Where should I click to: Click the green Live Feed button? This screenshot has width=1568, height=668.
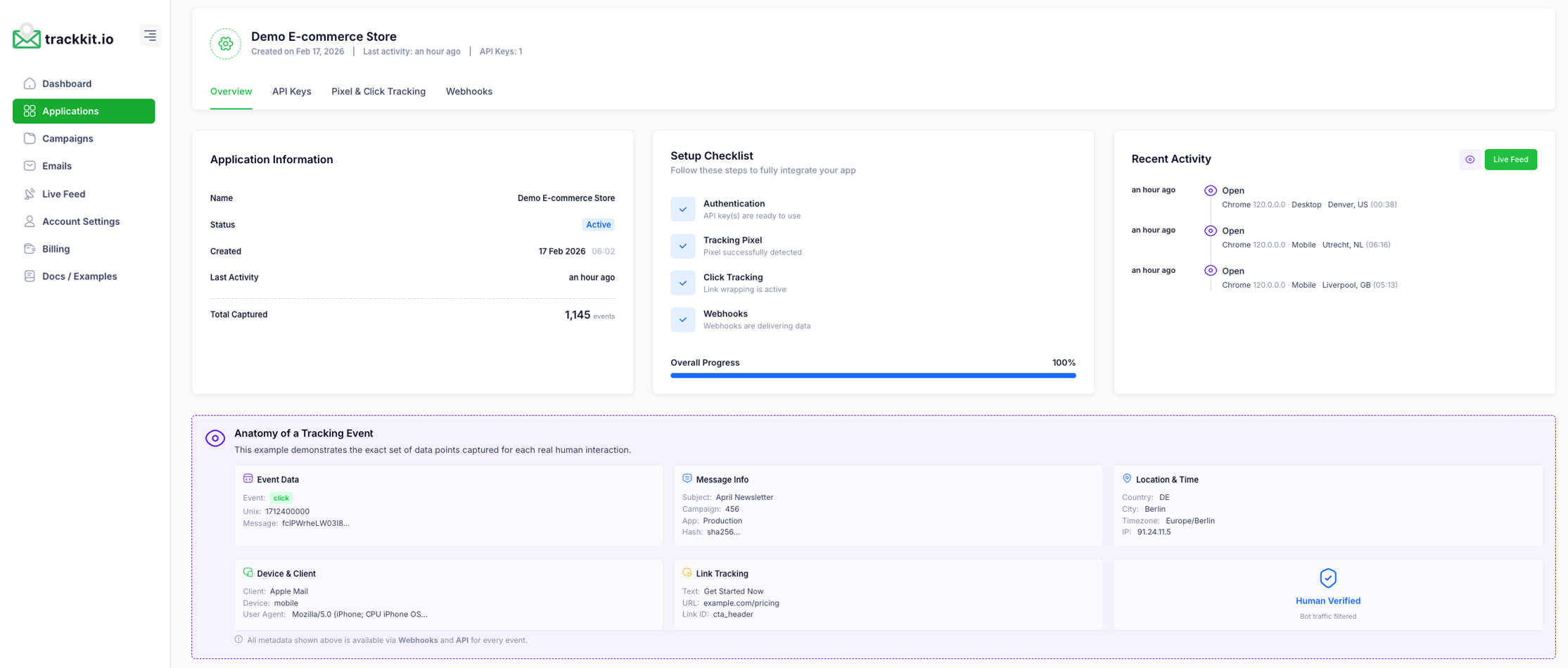click(x=1510, y=159)
